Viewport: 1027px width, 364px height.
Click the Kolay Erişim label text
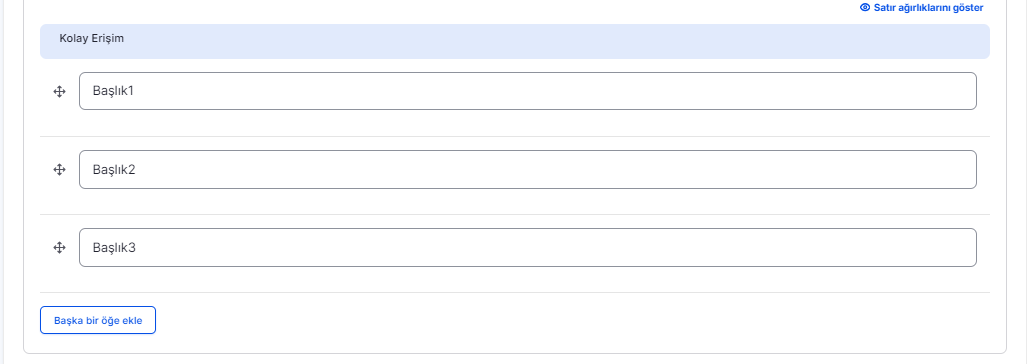92,38
